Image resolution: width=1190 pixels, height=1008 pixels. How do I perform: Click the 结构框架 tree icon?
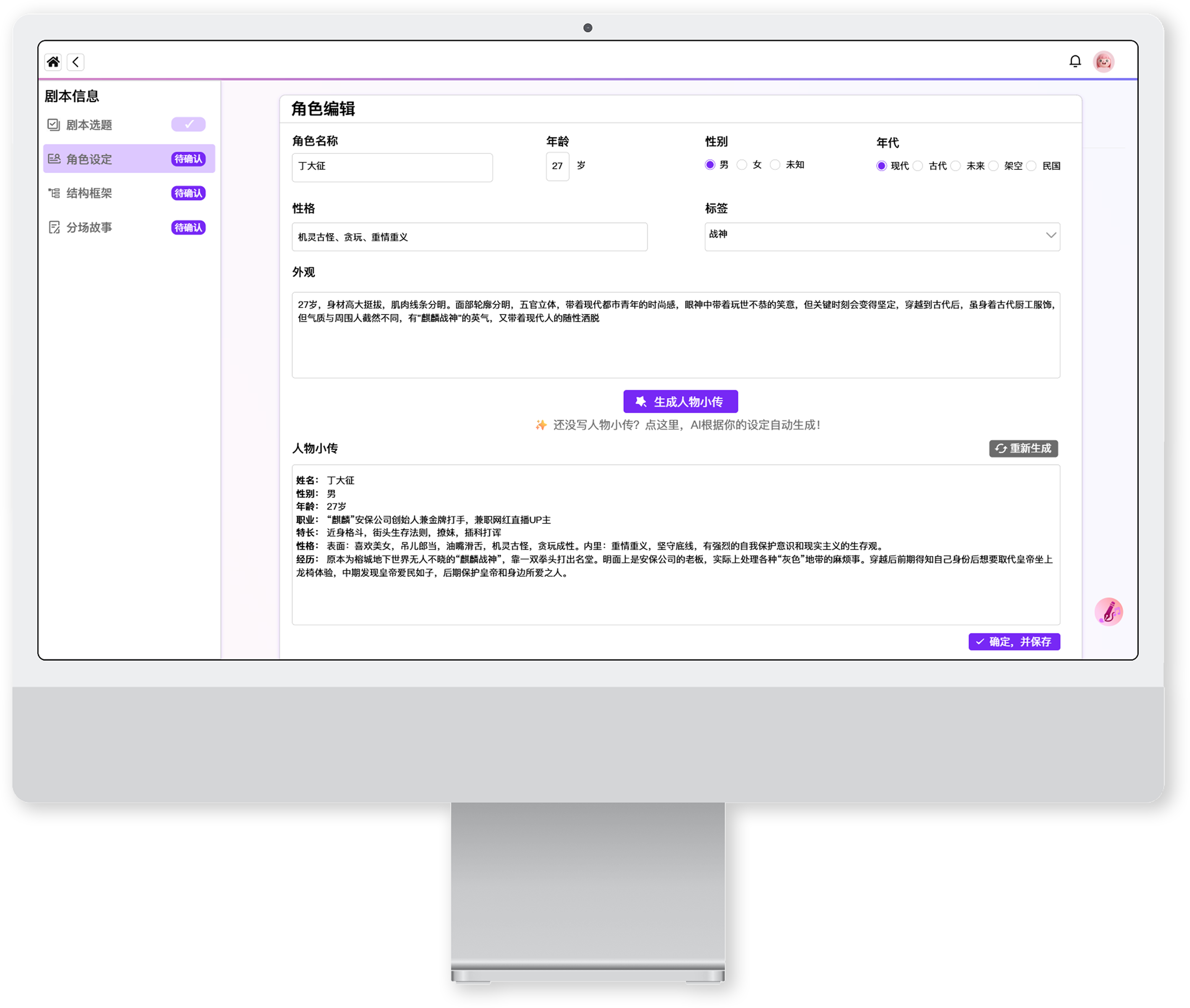54,193
